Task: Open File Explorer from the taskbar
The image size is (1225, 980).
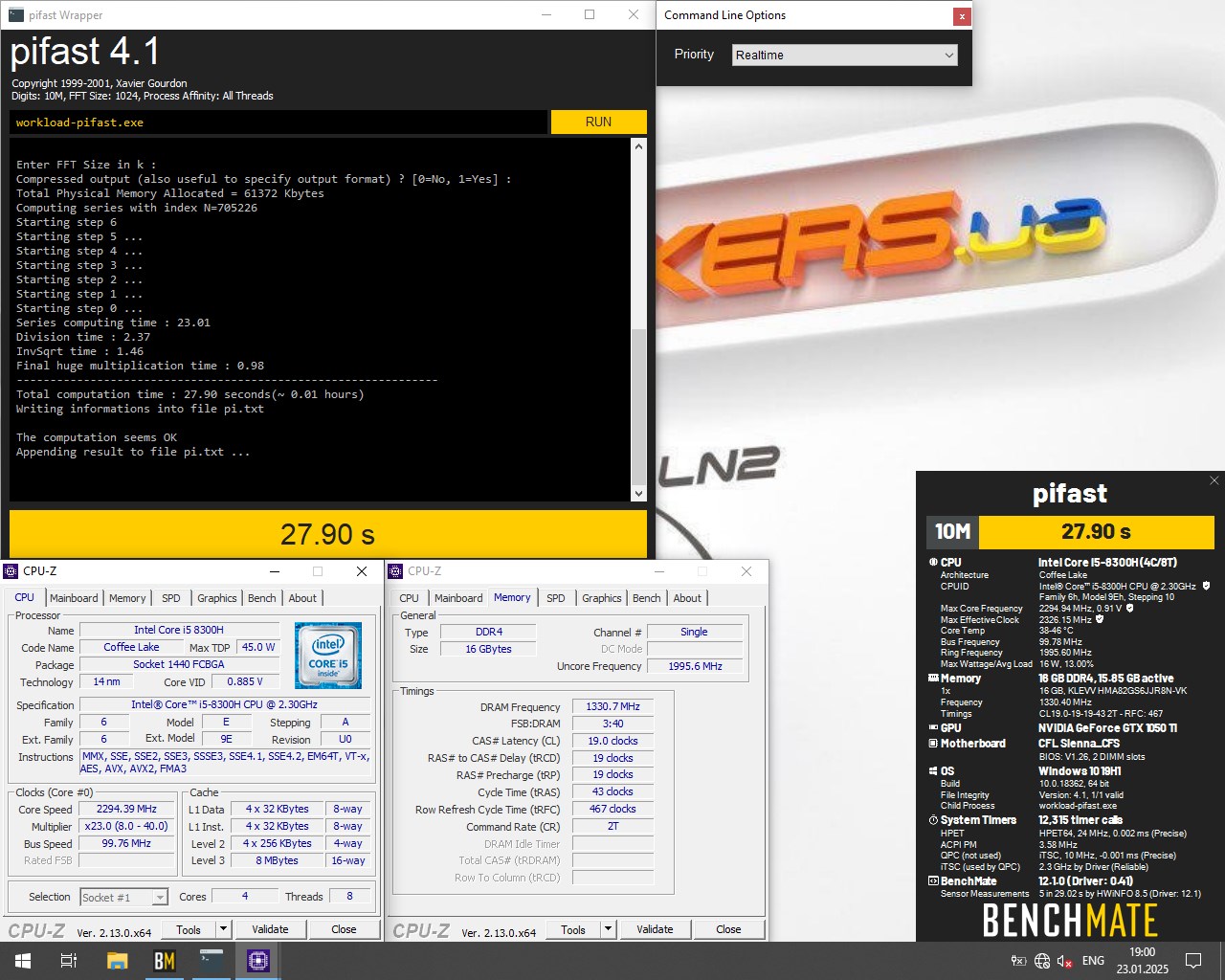Action: click(117, 961)
